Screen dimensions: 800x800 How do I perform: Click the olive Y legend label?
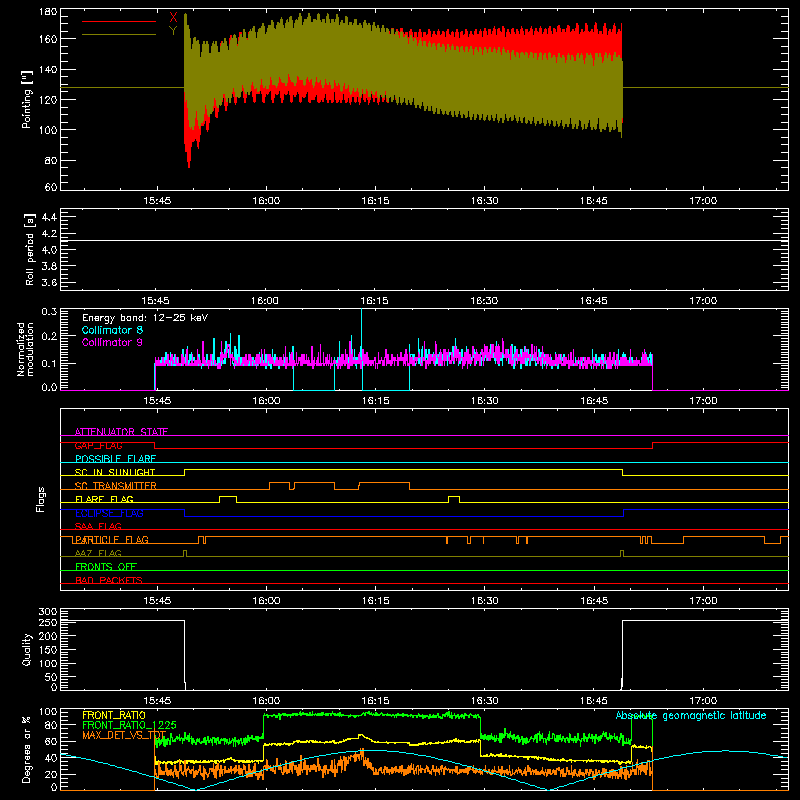173,31
